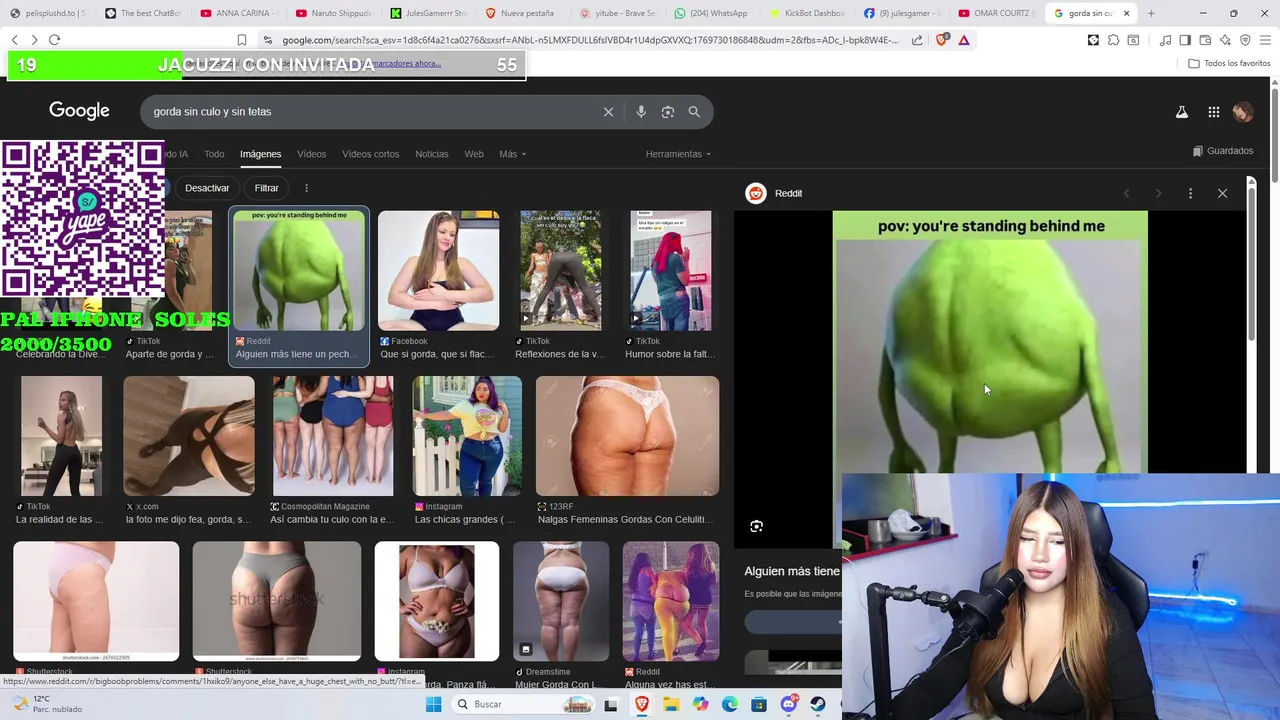The width and height of the screenshot is (1280, 720).
Task: Click the page vertical scrollbar
Action: pyautogui.click(x=1274, y=135)
